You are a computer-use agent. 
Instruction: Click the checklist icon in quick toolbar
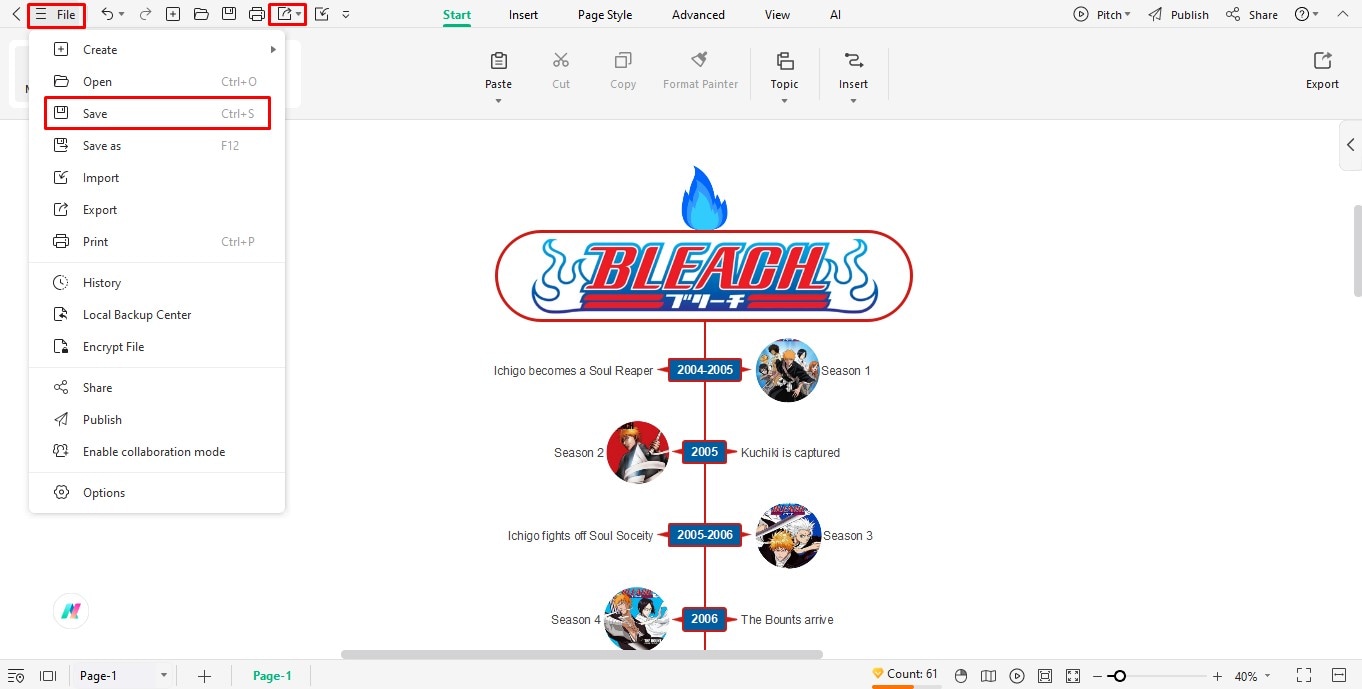pos(322,15)
